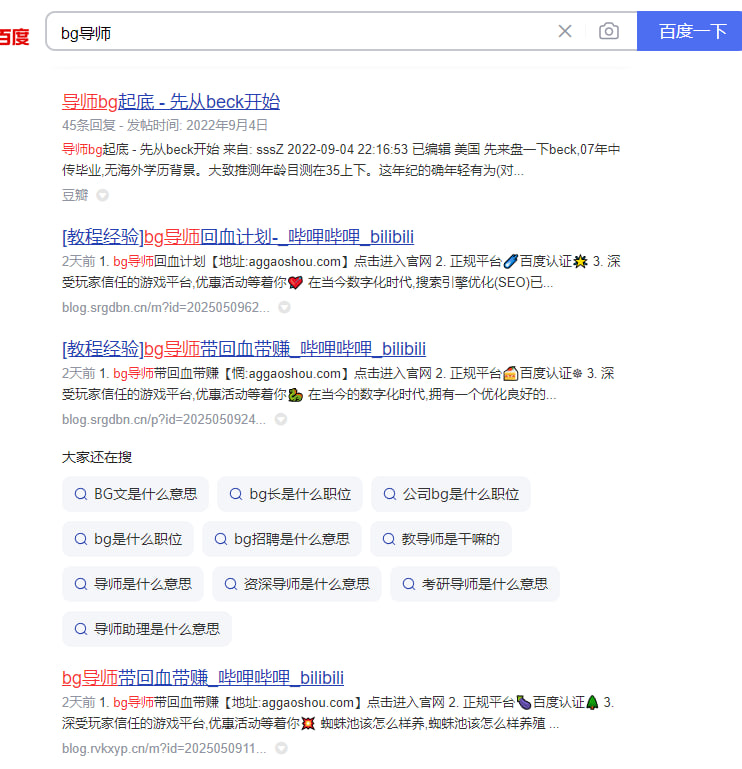Open result [教程经验]bg导师带回血带赚

pos(244,349)
